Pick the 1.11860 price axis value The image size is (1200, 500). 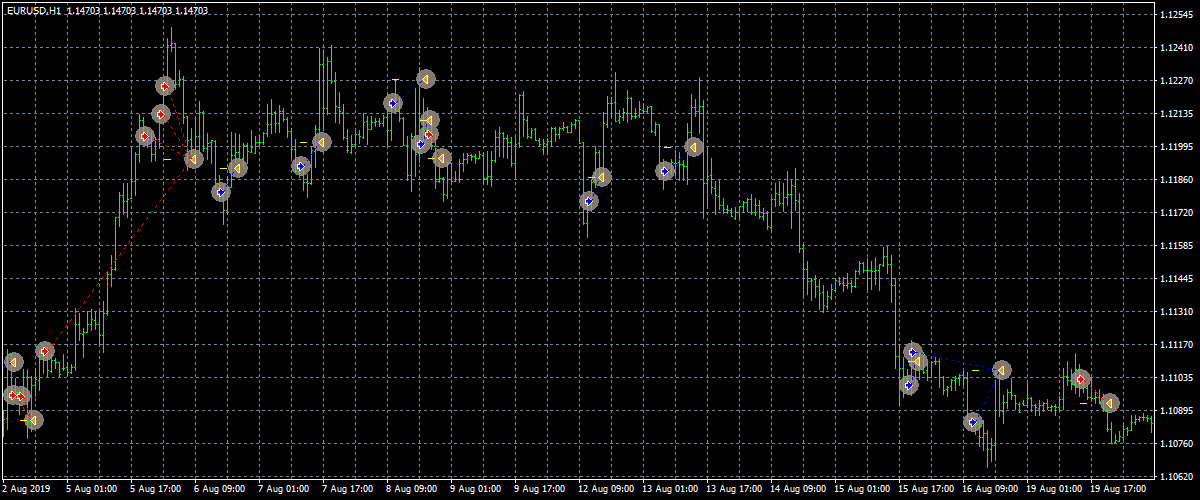(1177, 180)
